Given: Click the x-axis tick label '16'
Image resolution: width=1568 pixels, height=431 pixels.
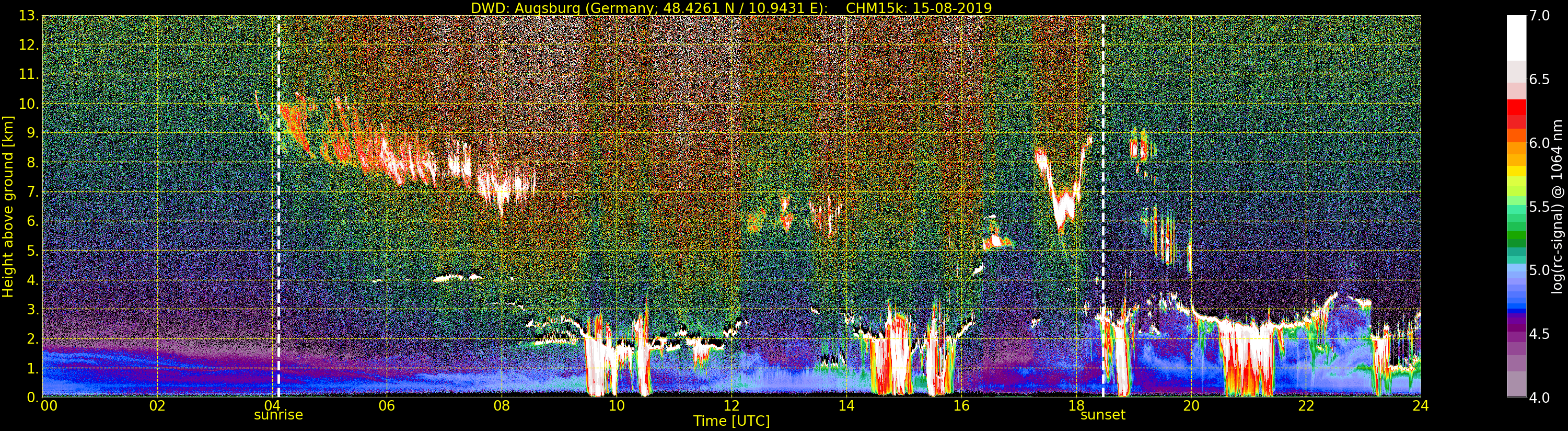Looking at the screenshot, I should [x=961, y=405].
